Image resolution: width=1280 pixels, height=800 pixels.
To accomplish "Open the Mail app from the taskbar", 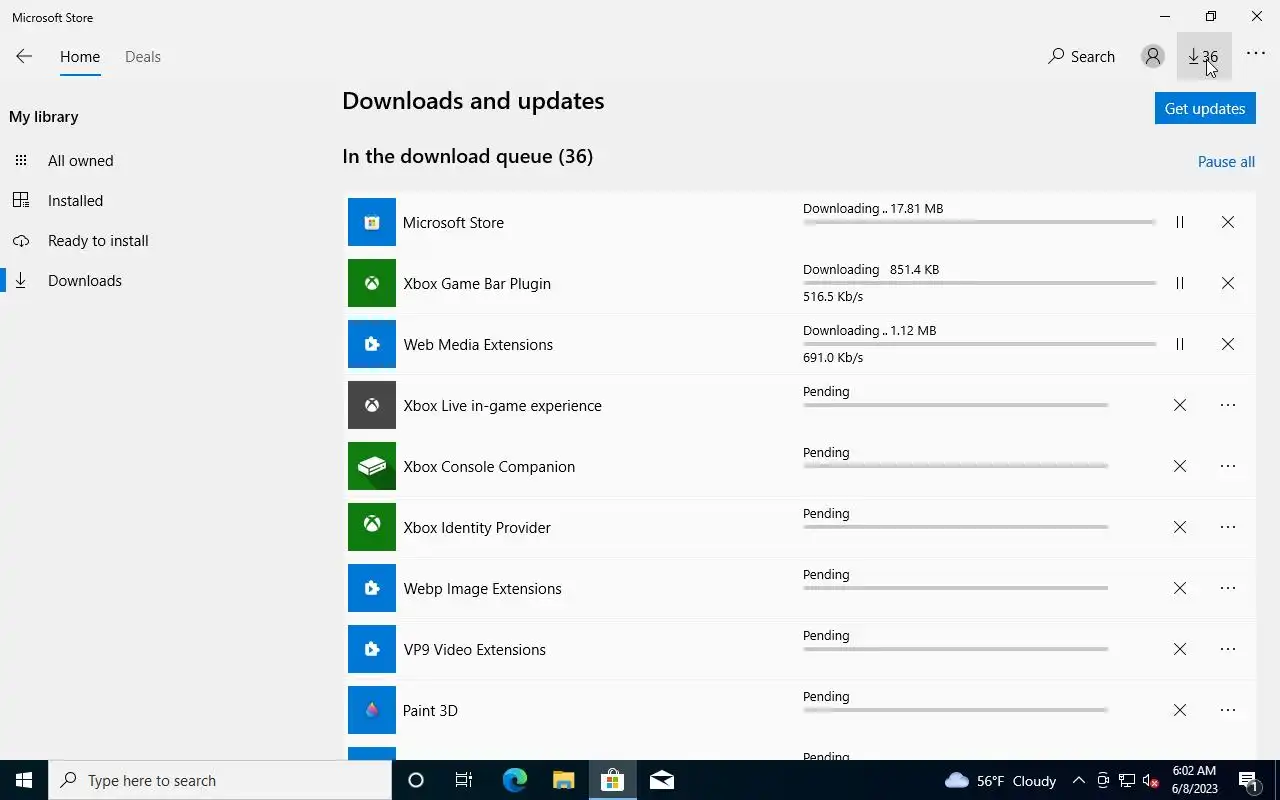I will [x=661, y=780].
